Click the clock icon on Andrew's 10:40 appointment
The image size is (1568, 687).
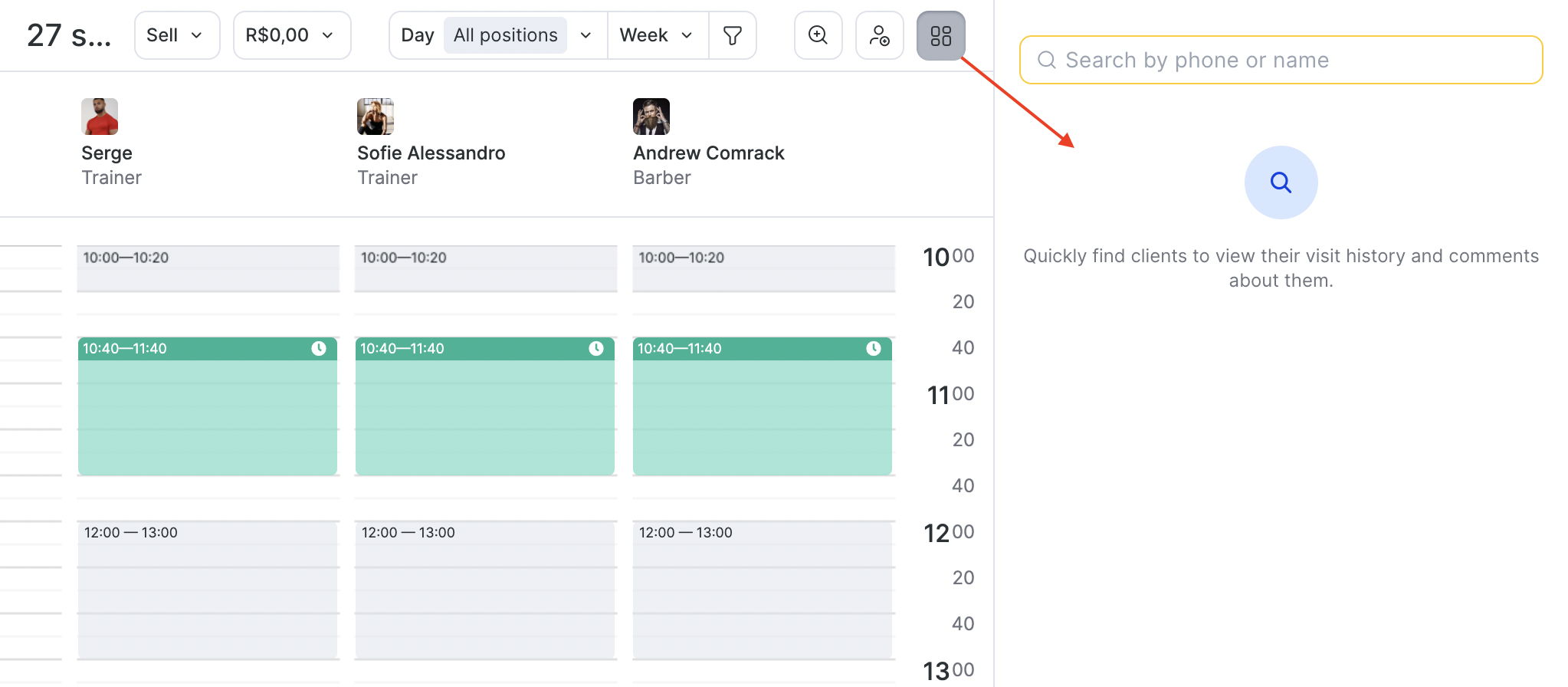pos(874,349)
